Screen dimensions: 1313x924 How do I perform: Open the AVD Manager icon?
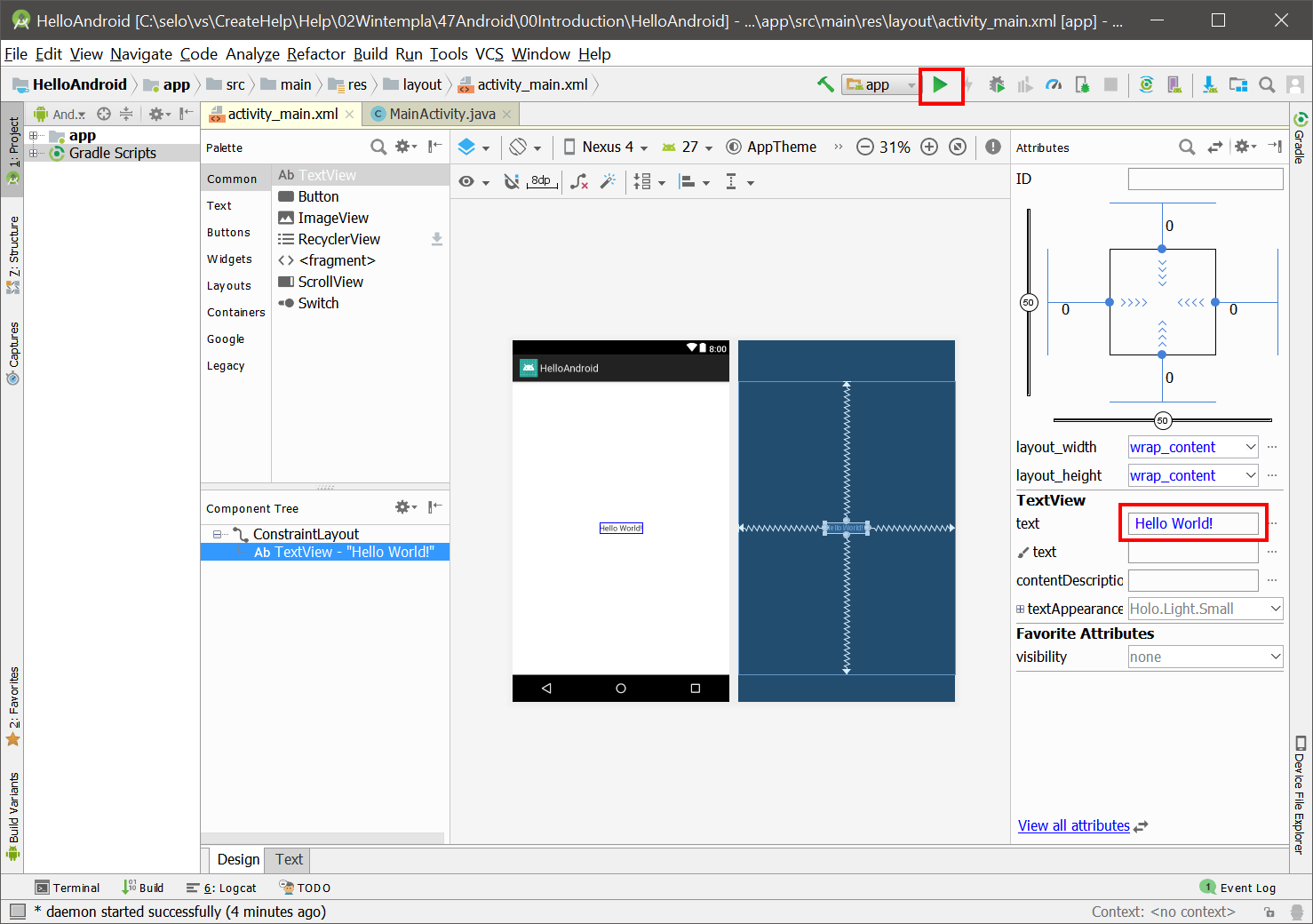point(1174,84)
